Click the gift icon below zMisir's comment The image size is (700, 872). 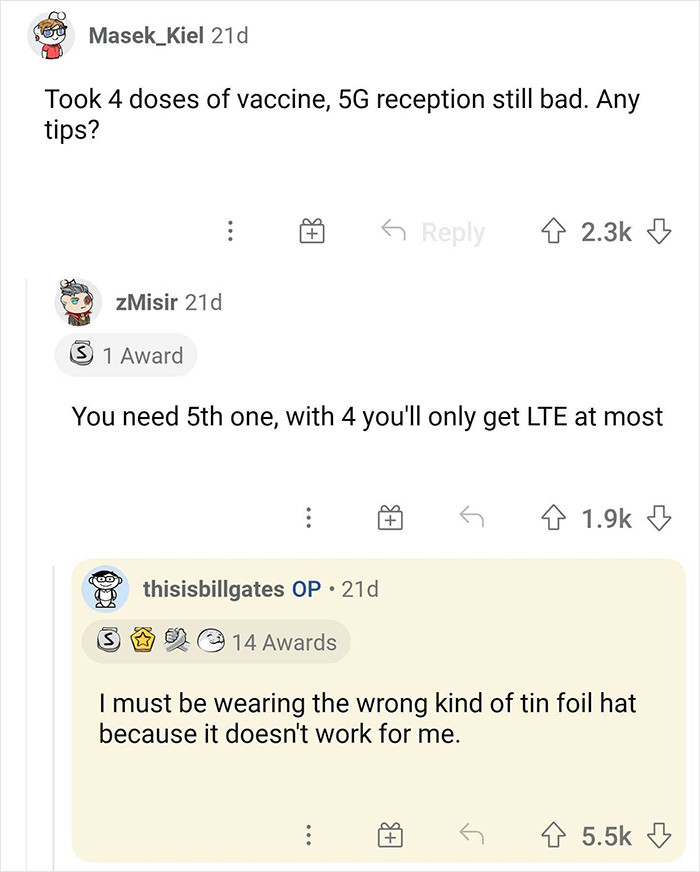point(390,517)
